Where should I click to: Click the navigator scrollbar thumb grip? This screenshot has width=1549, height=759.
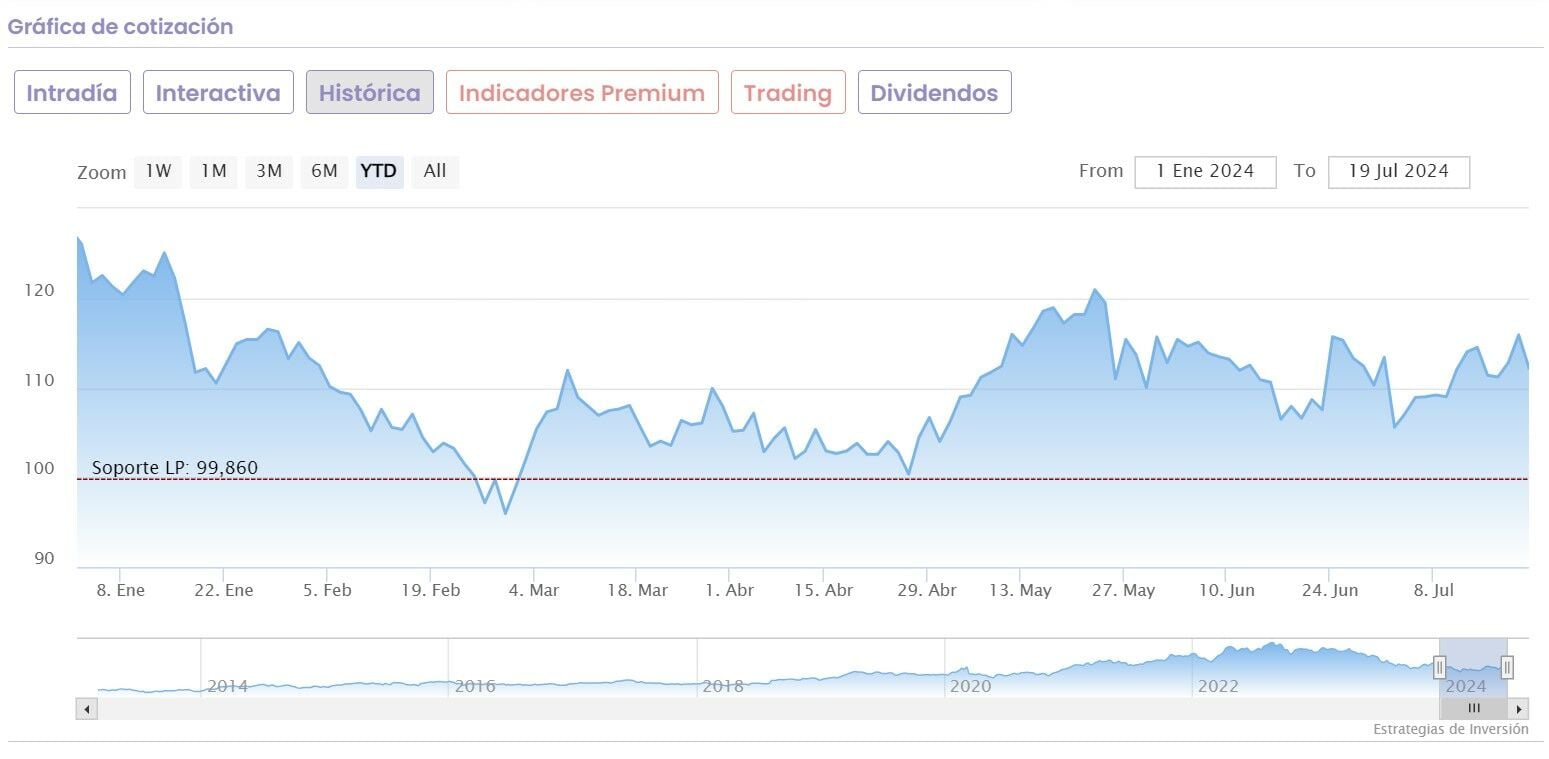pyautogui.click(x=1473, y=708)
